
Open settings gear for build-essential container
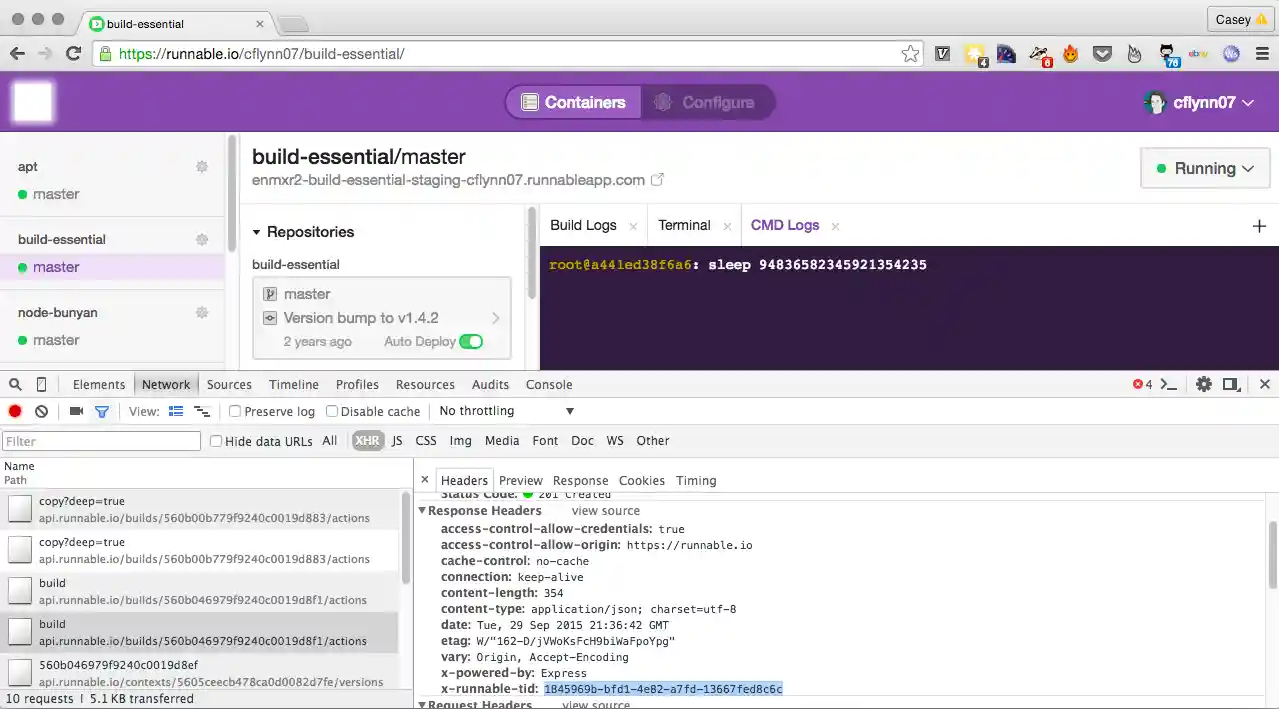202,240
